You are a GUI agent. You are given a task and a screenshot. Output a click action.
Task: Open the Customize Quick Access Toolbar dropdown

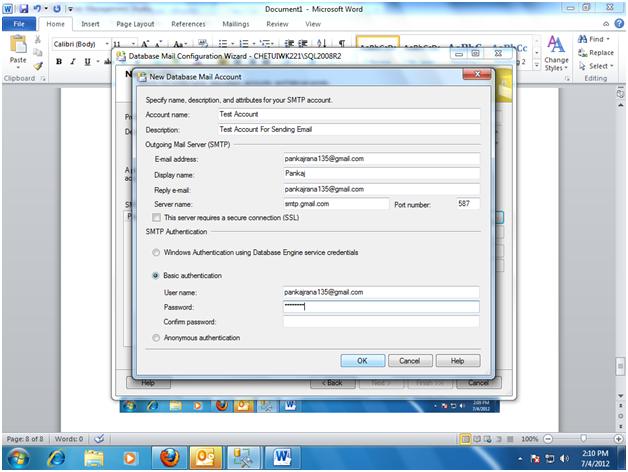coord(70,9)
